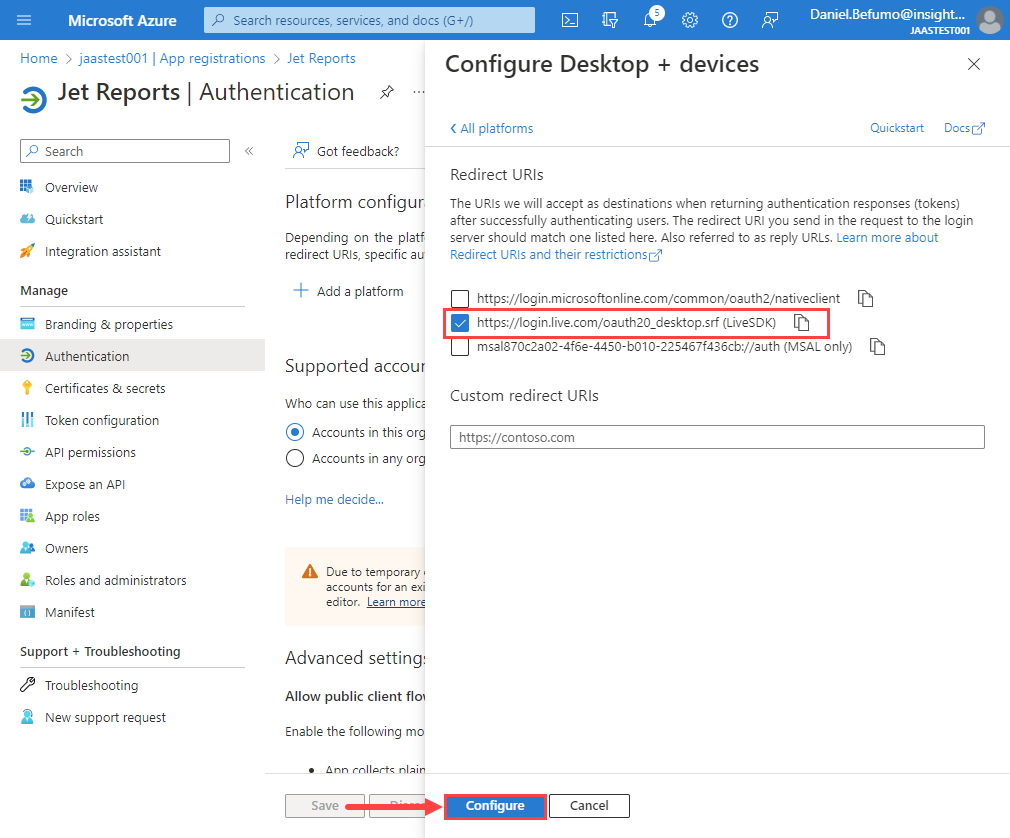
Task: Uncheck the login.live.com LiveSDK URI checkbox
Action: pyautogui.click(x=460, y=323)
